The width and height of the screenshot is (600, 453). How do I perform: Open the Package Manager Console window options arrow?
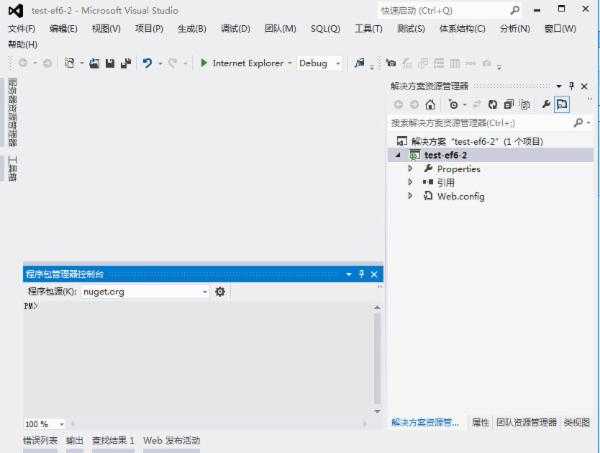349,274
